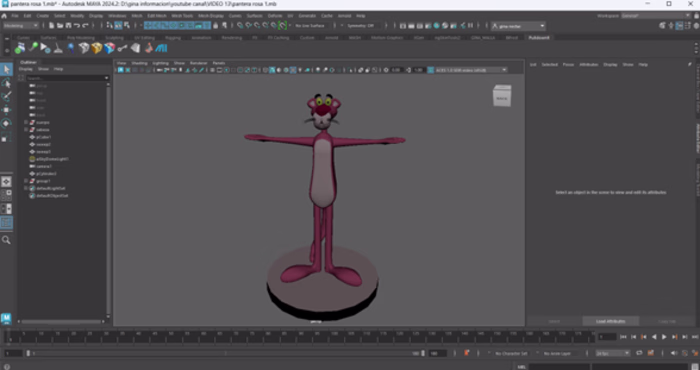Expand the group1 node in Outliner

26,181
